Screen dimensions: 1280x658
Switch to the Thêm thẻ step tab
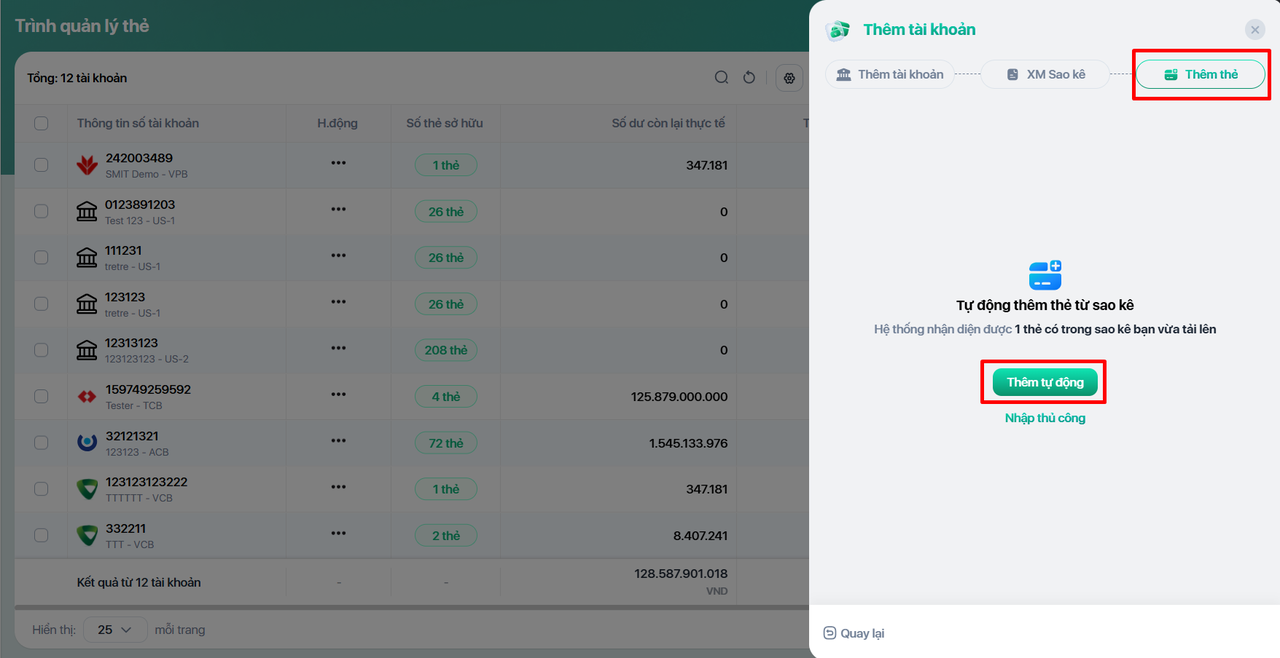tap(1200, 74)
